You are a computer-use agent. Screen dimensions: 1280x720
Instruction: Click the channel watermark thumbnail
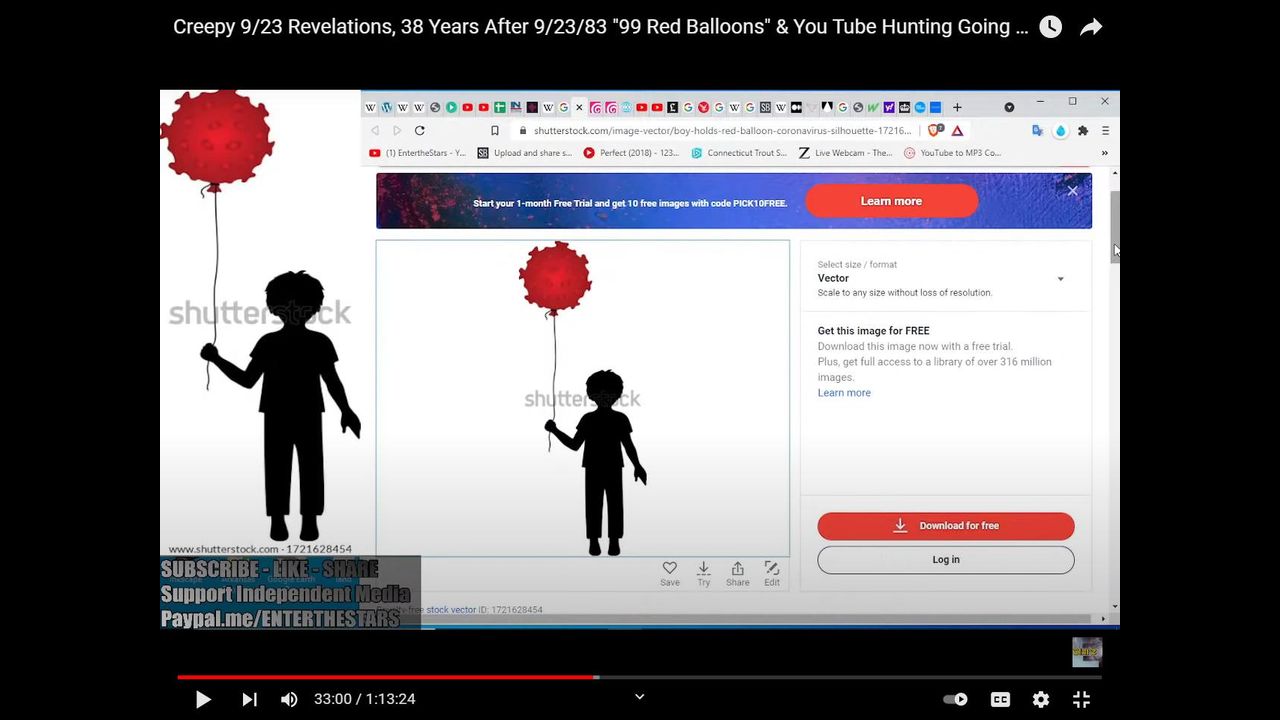click(1087, 652)
